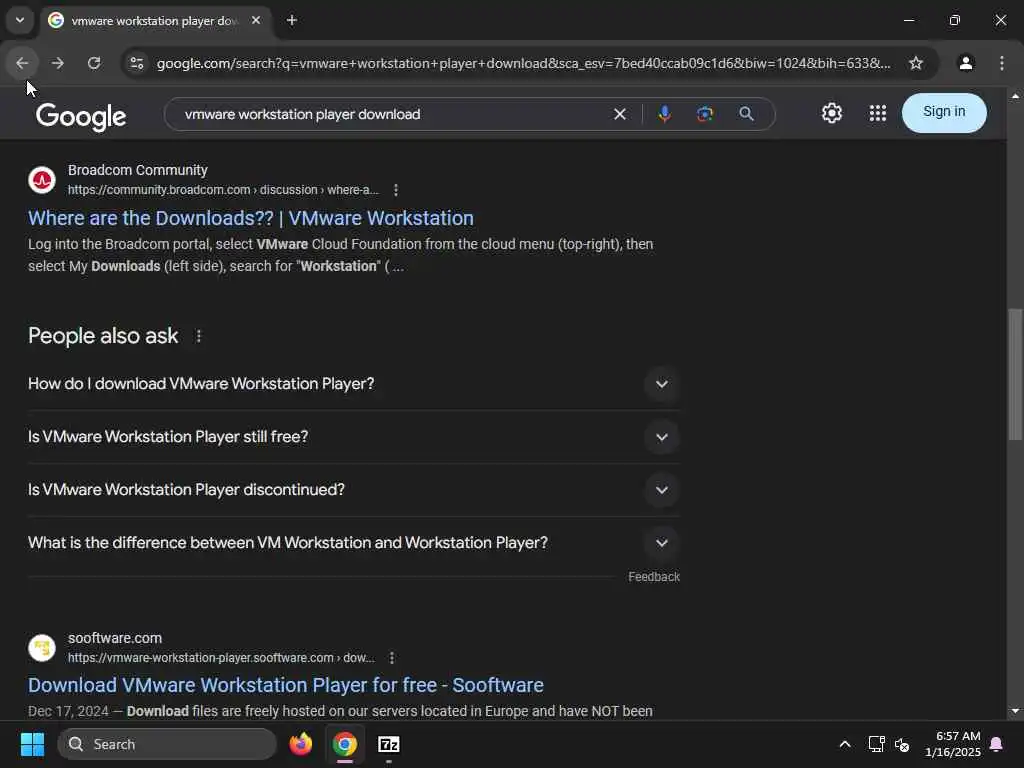Click the sooftware.com favicon

pyautogui.click(x=42, y=648)
